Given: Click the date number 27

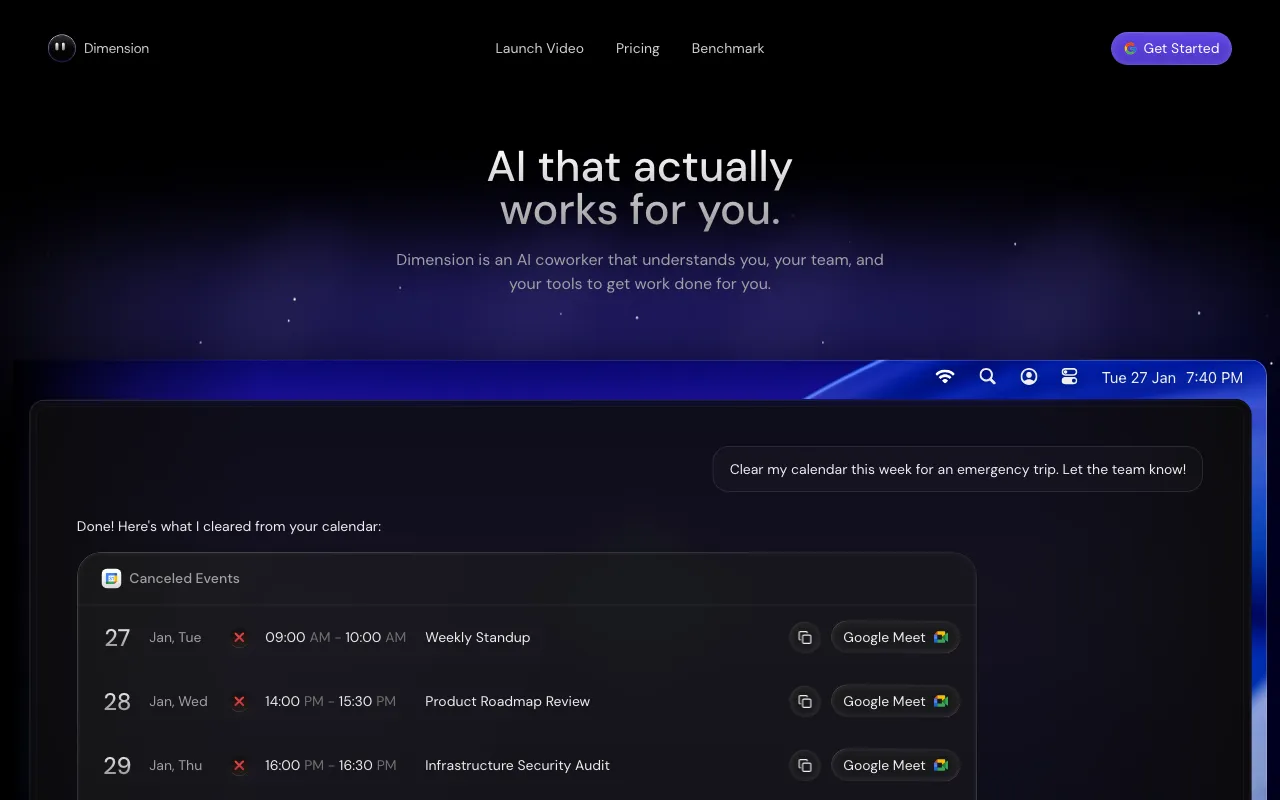Looking at the screenshot, I should (117, 637).
